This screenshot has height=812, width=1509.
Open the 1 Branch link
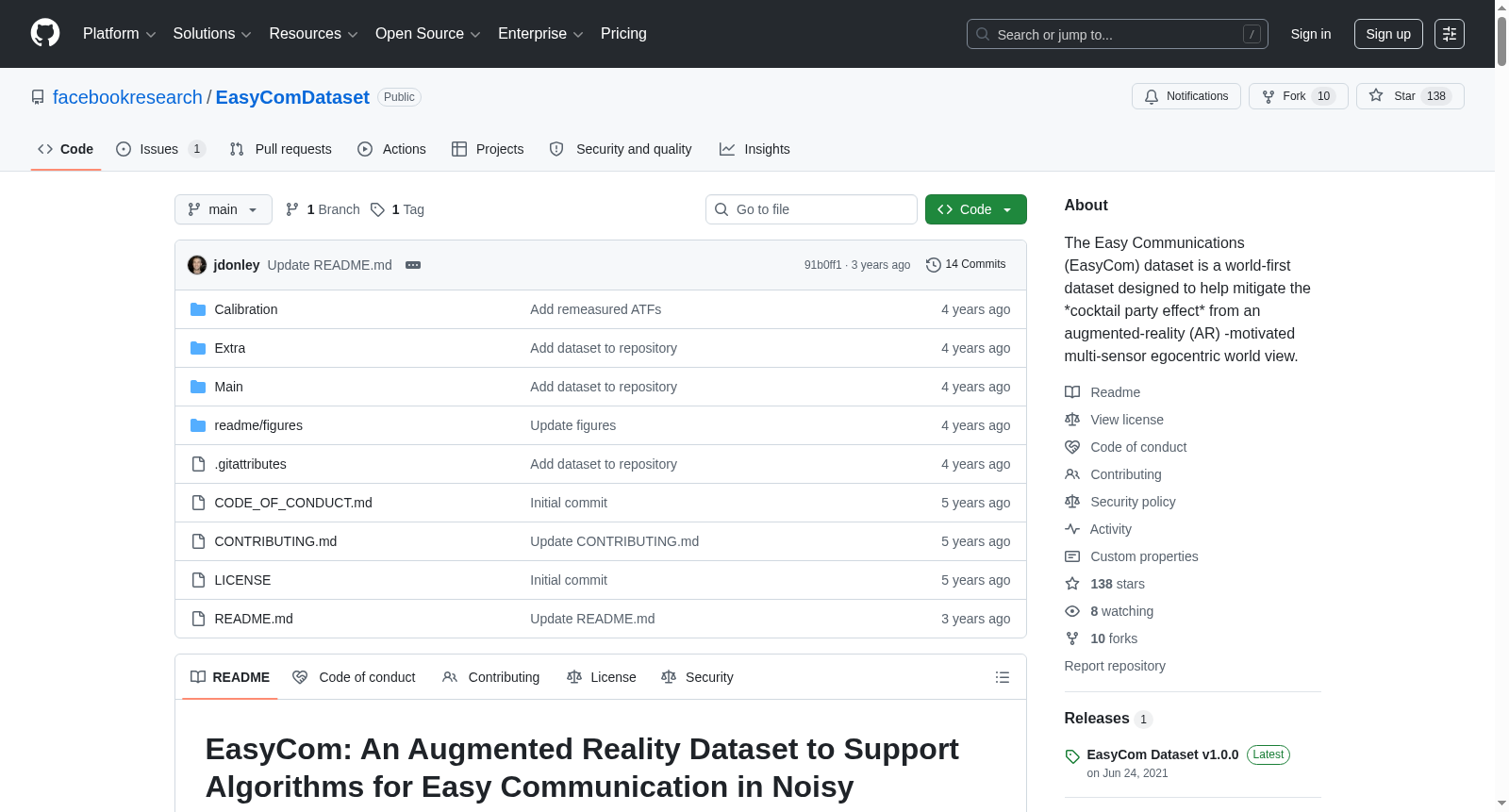tap(323, 209)
